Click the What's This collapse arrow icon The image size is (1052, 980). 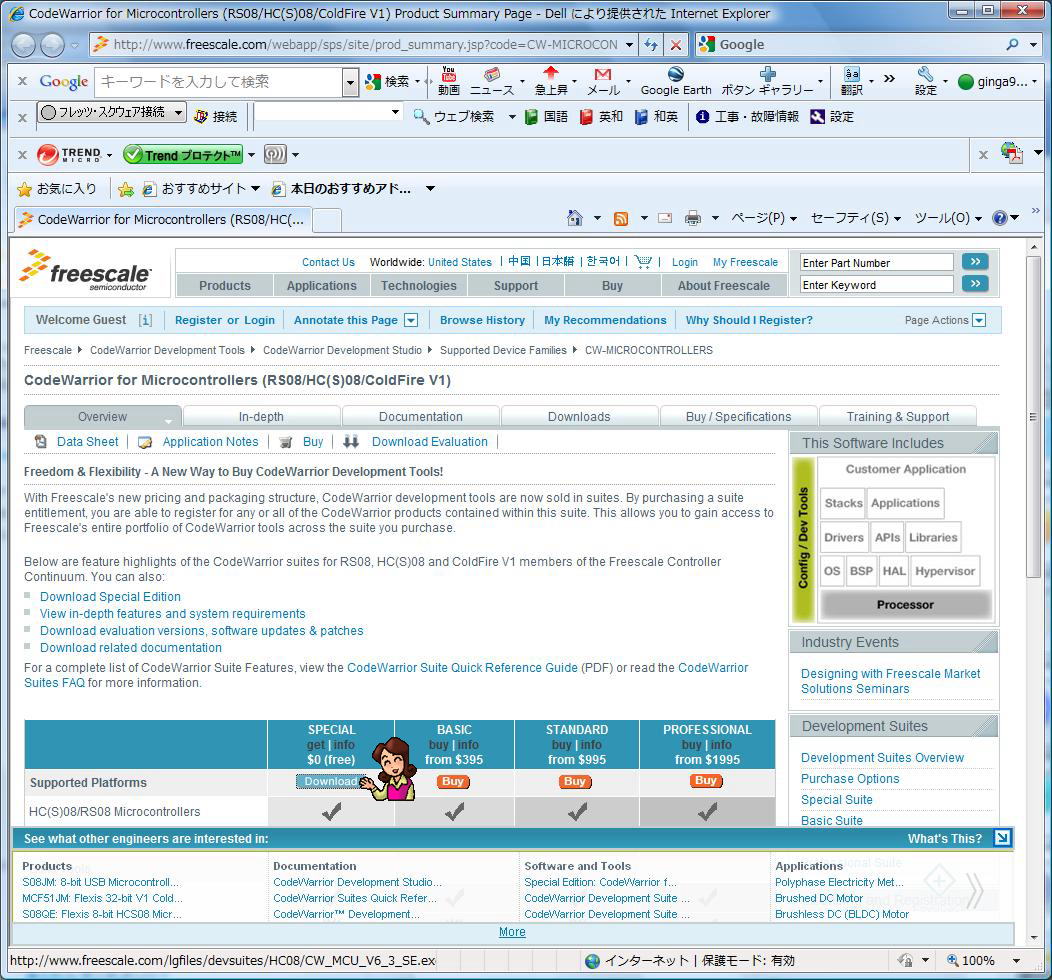pyautogui.click(x=1002, y=838)
